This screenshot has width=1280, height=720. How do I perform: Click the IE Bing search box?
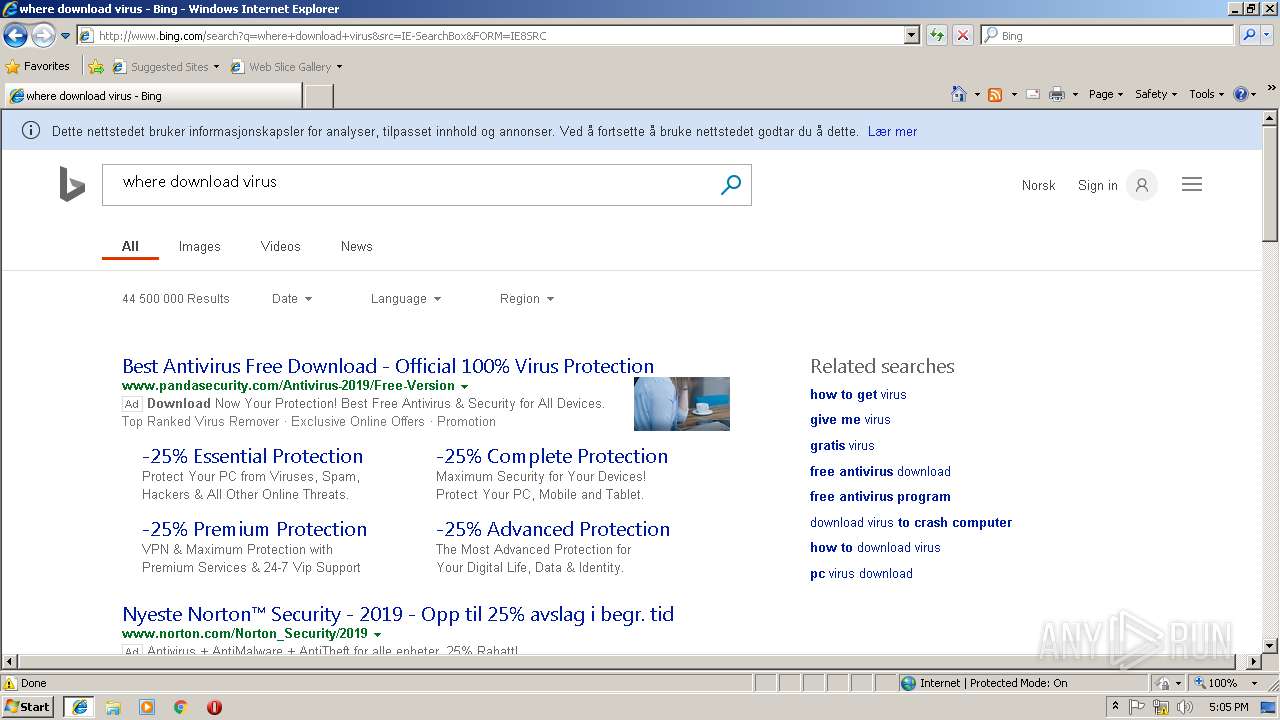click(x=1108, y=35)
